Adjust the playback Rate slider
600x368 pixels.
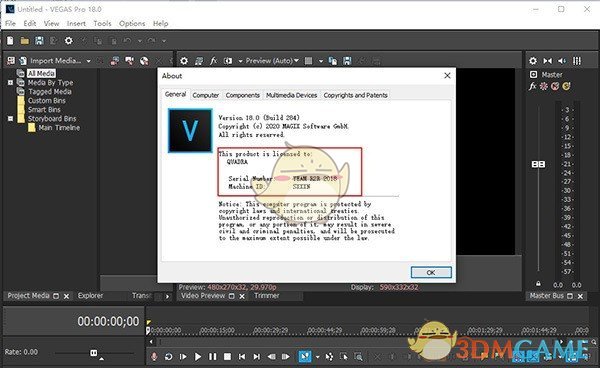(x=94, y=353)
